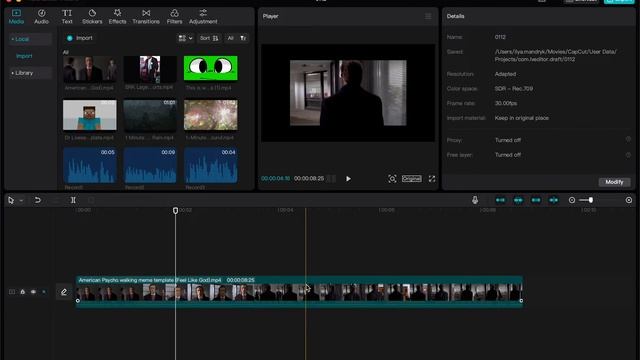Open the media view layout dropdown

point(185,38)
